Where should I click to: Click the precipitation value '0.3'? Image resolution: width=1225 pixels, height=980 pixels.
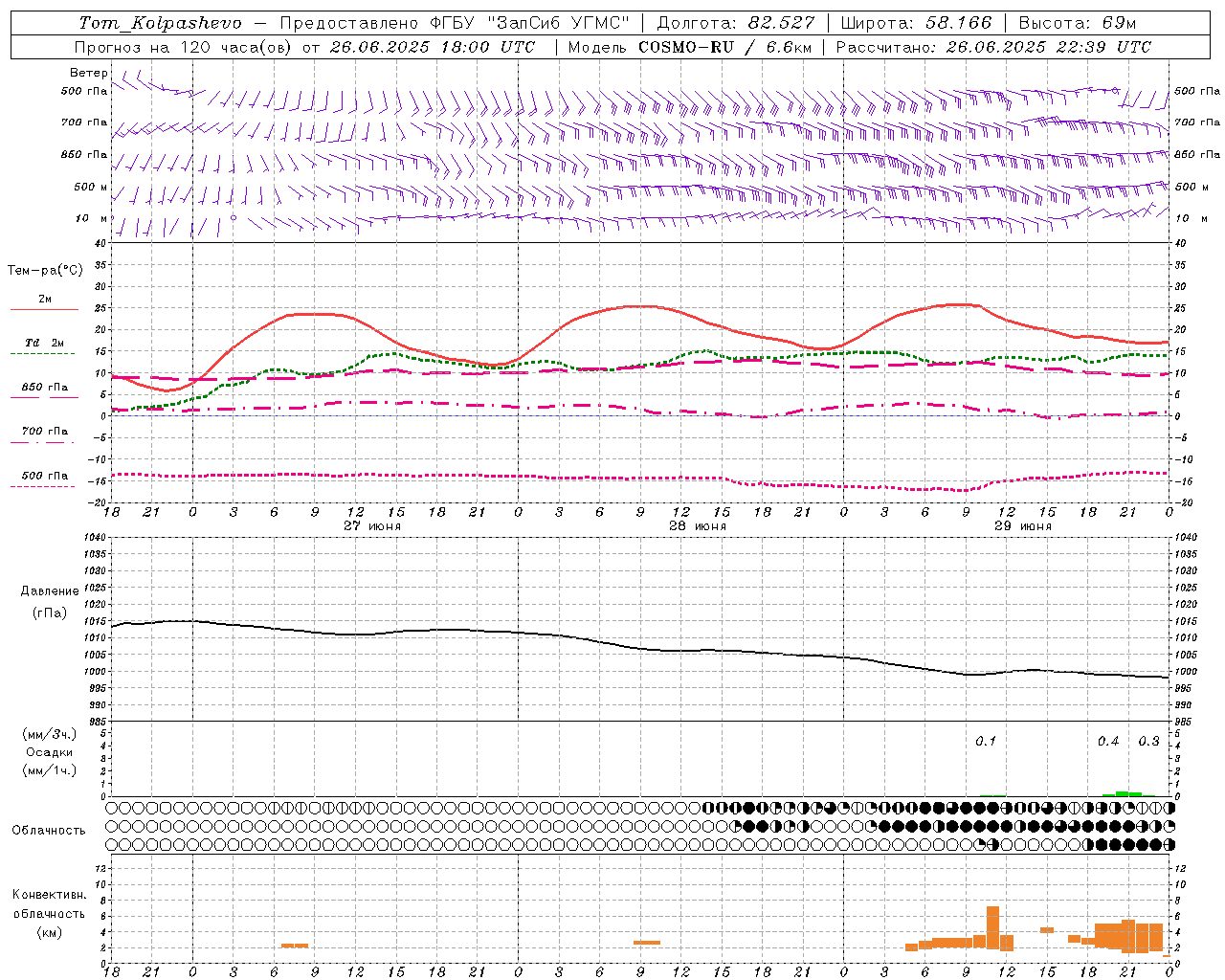1148,742
